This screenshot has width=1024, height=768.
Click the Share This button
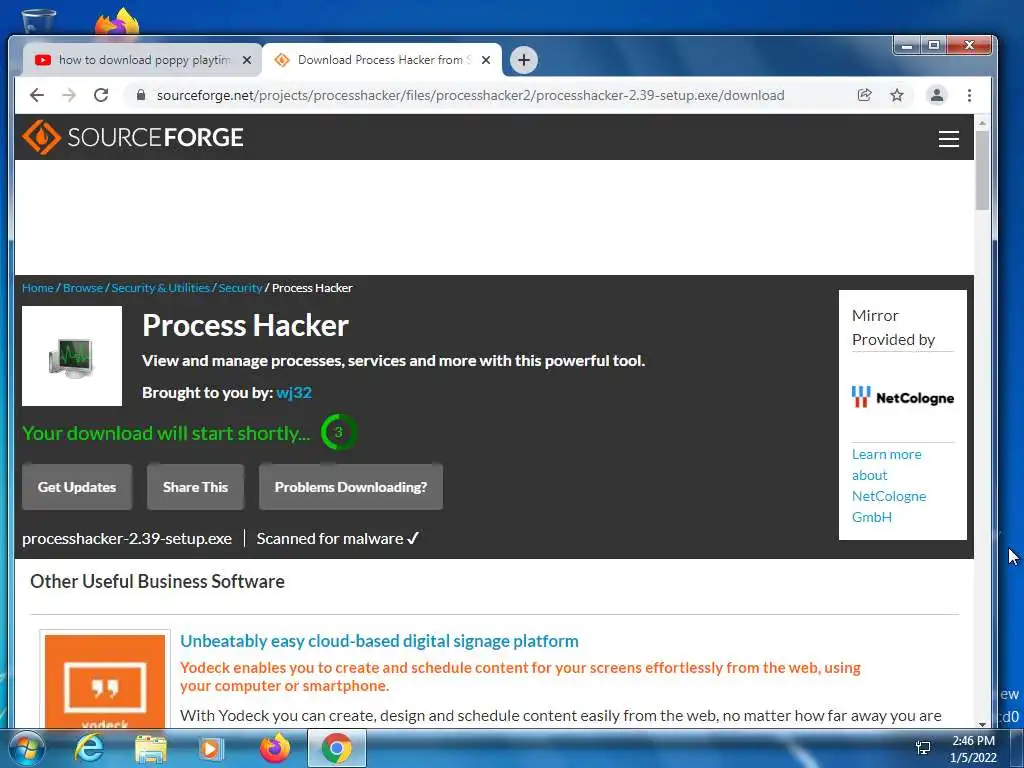tap(195, 487)
